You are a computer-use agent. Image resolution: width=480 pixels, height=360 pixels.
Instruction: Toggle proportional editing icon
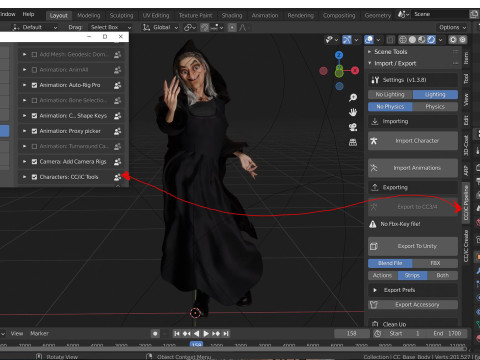232,27
